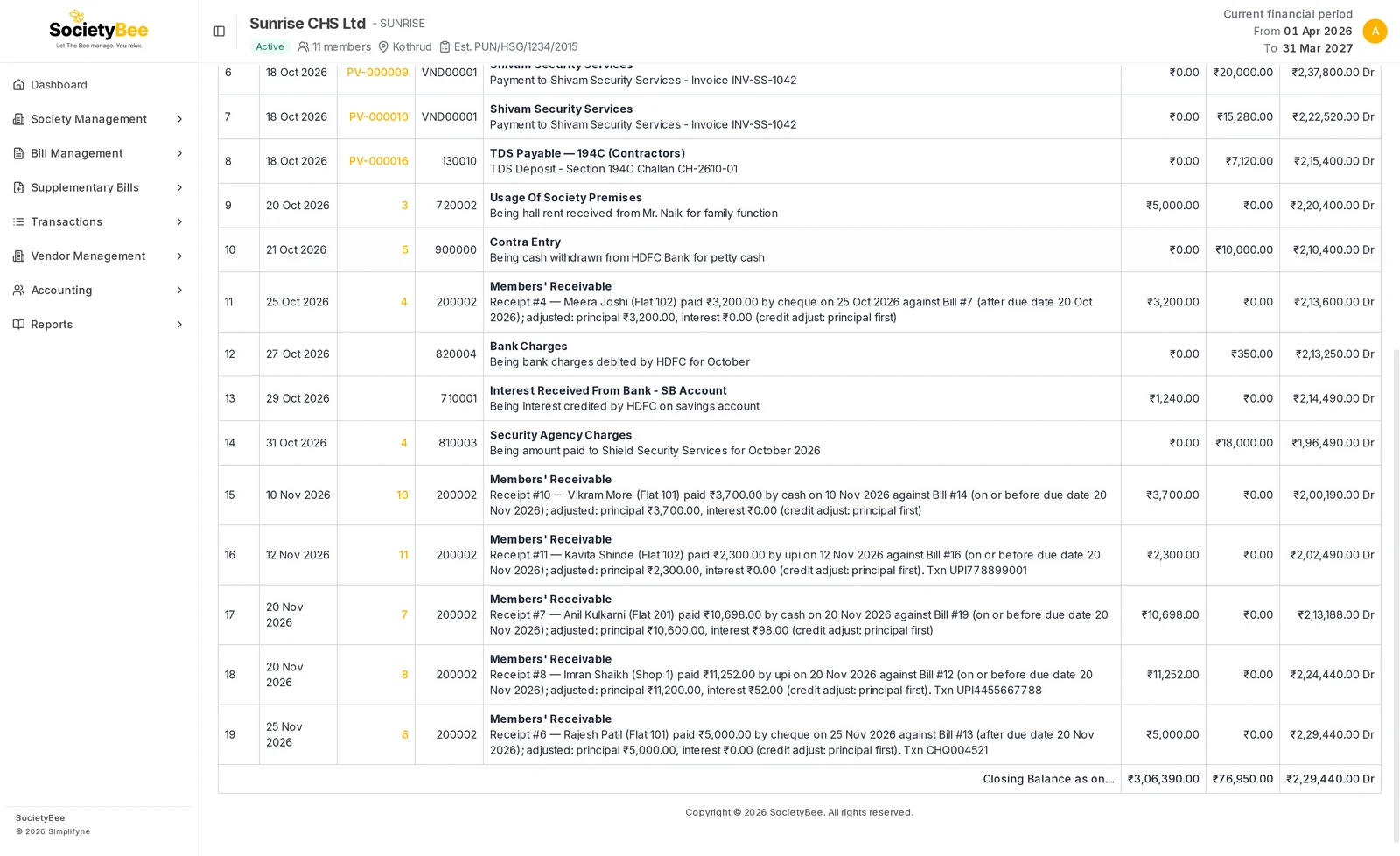Click the Bill Management document icon

pos(18,153)
